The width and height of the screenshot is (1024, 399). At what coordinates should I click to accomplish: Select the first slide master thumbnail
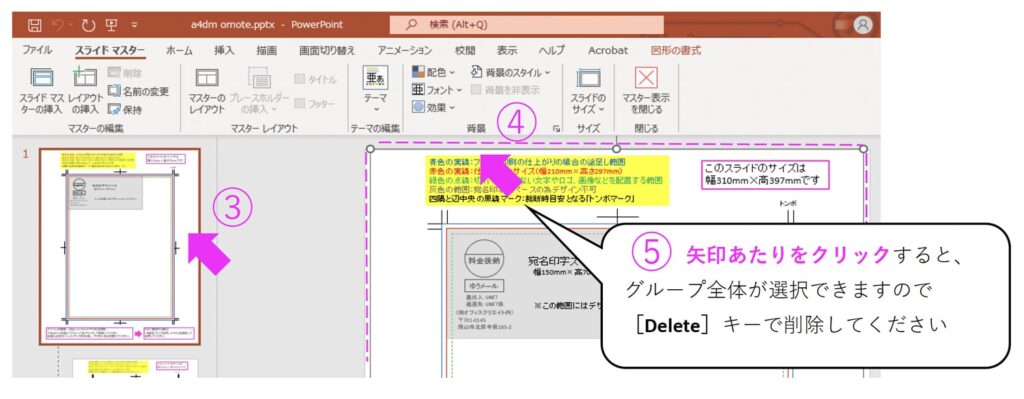click(x=119, y=246)
